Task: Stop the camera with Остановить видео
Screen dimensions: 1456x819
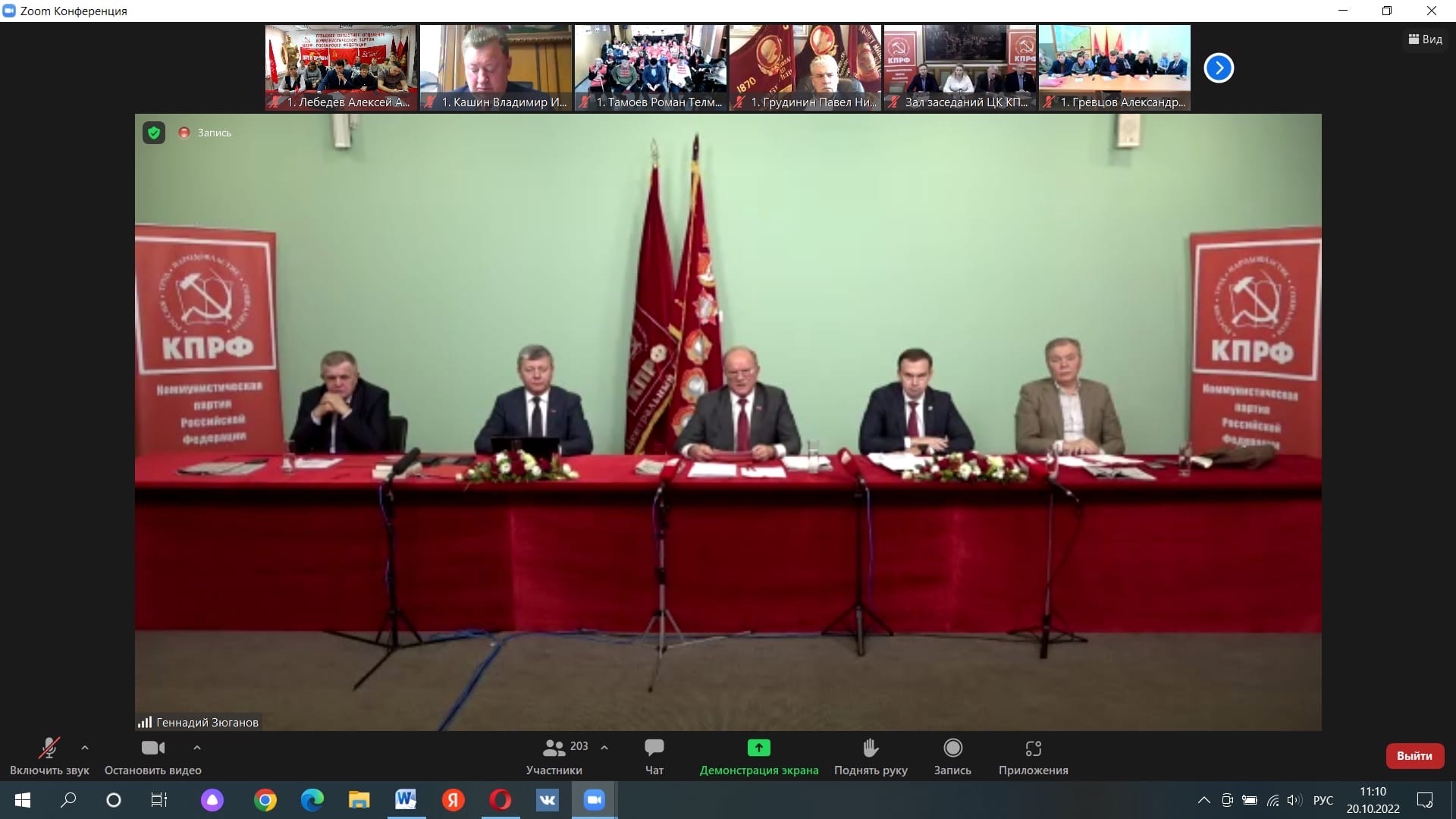Action: (152, 757)
